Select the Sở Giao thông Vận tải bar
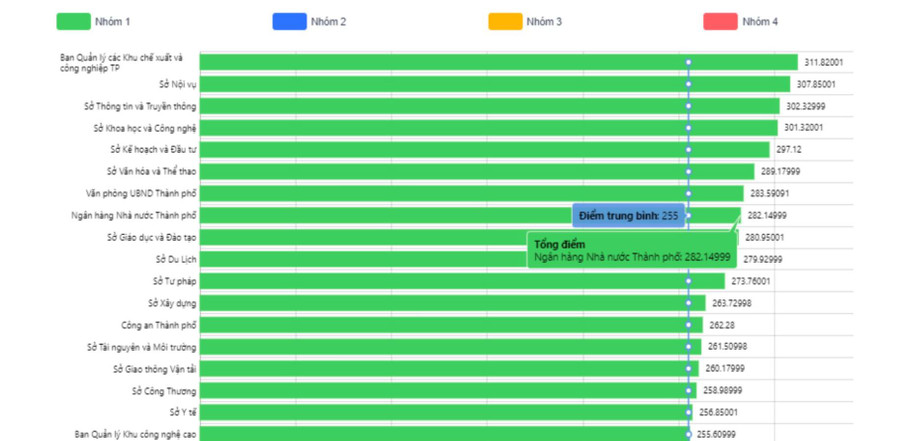The image size is (900, 441). (x=449, y=369)
